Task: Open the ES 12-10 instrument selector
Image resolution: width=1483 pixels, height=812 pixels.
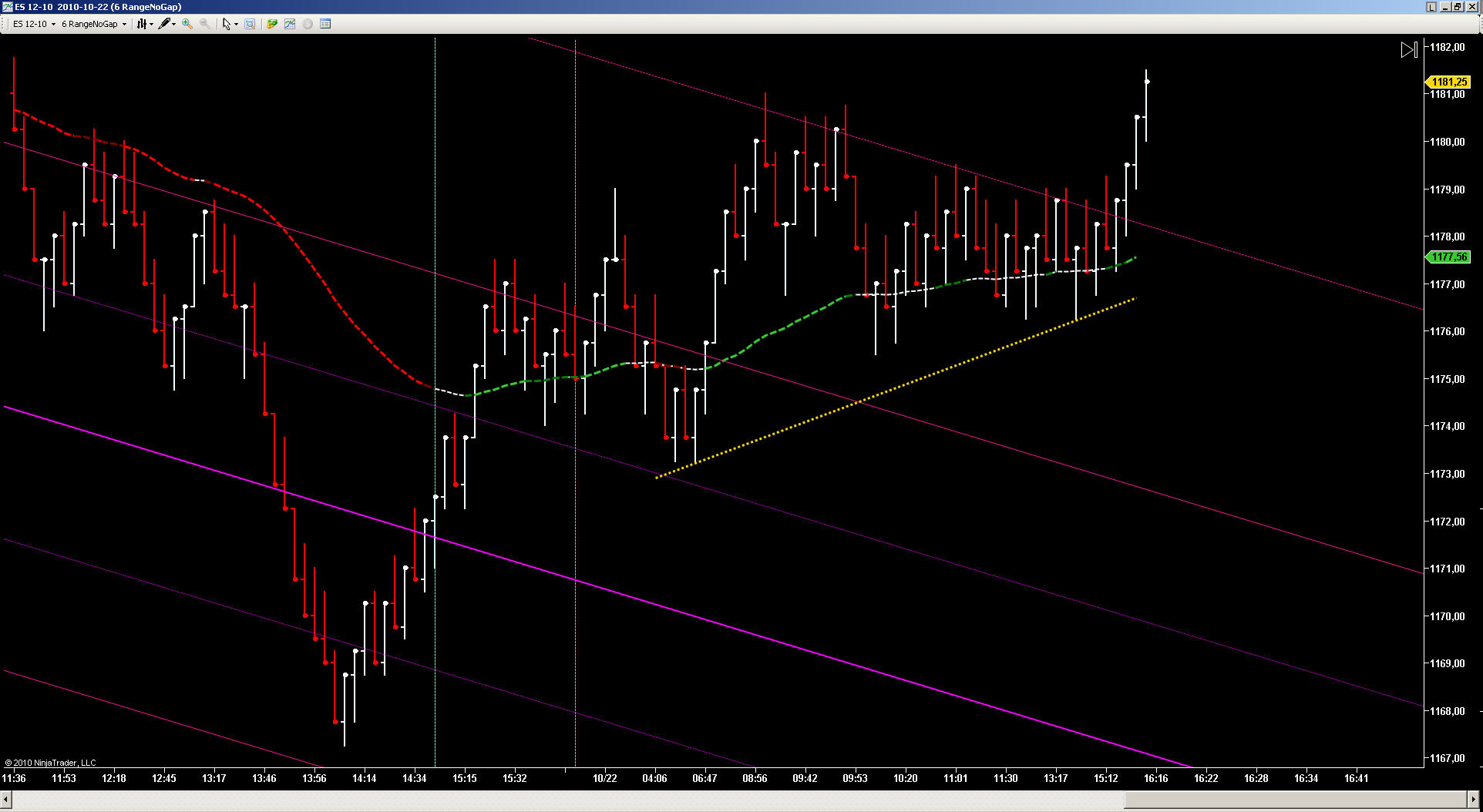Action: 34,24
